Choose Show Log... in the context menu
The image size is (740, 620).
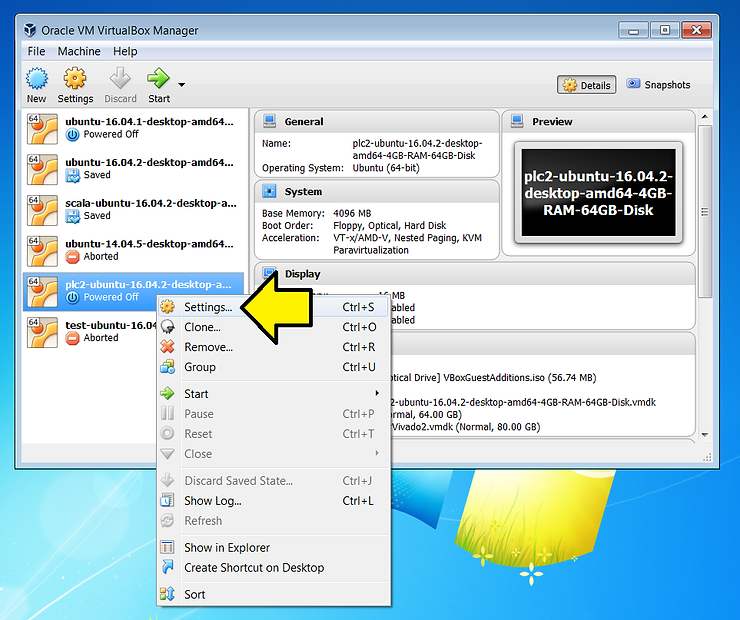coord(273,501)
